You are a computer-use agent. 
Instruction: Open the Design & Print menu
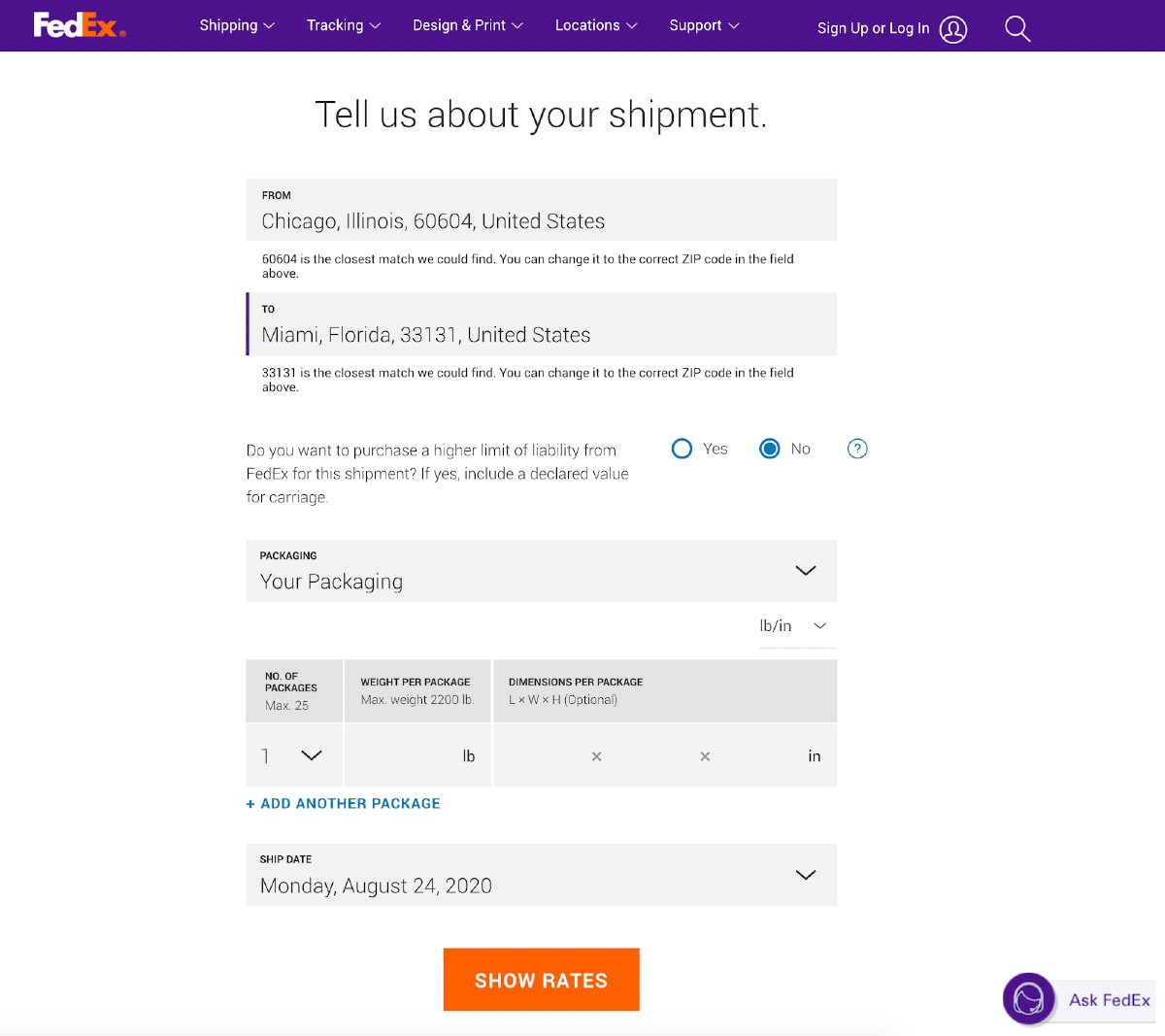pos(468,25)
